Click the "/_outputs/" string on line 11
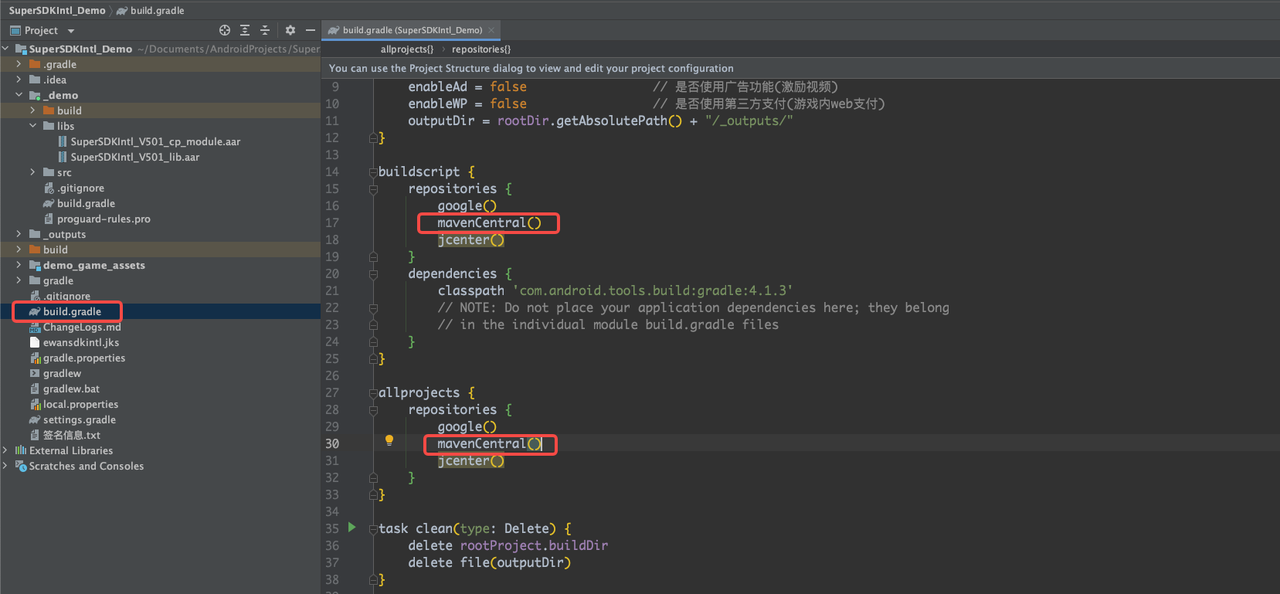1280x594 pixels. point(749,121)
